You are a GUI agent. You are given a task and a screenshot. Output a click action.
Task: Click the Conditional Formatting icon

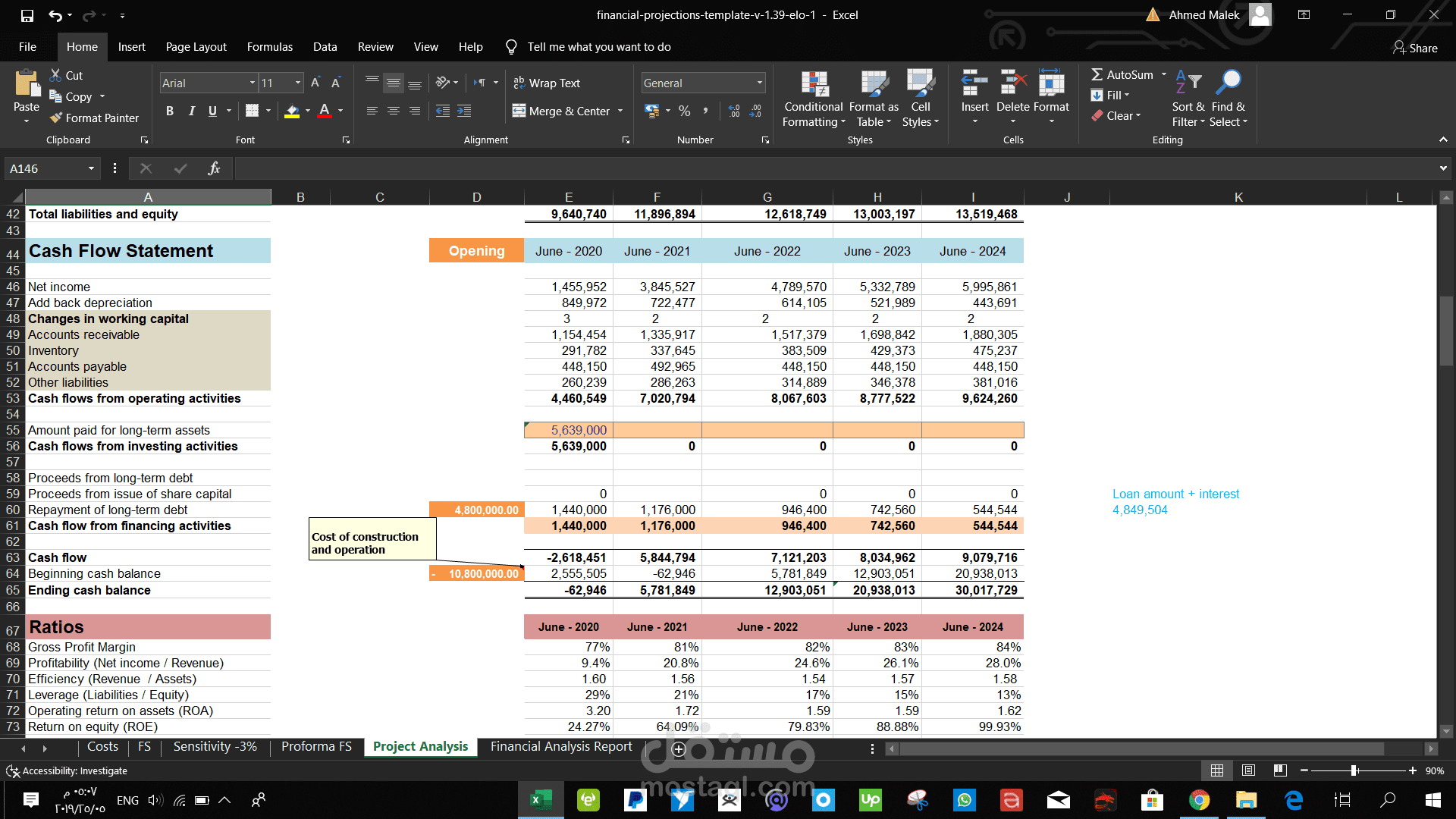click(x=814, y=83)
